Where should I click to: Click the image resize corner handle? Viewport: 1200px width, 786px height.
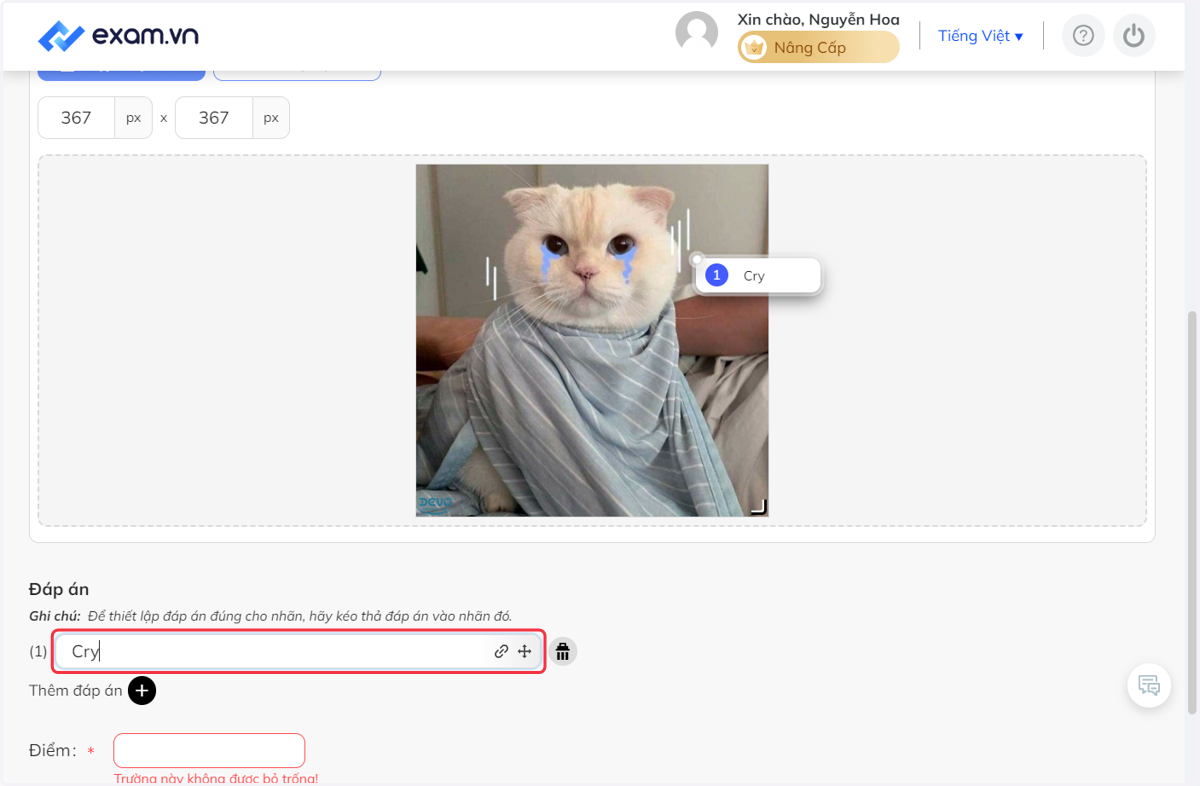tap(758, 507)
